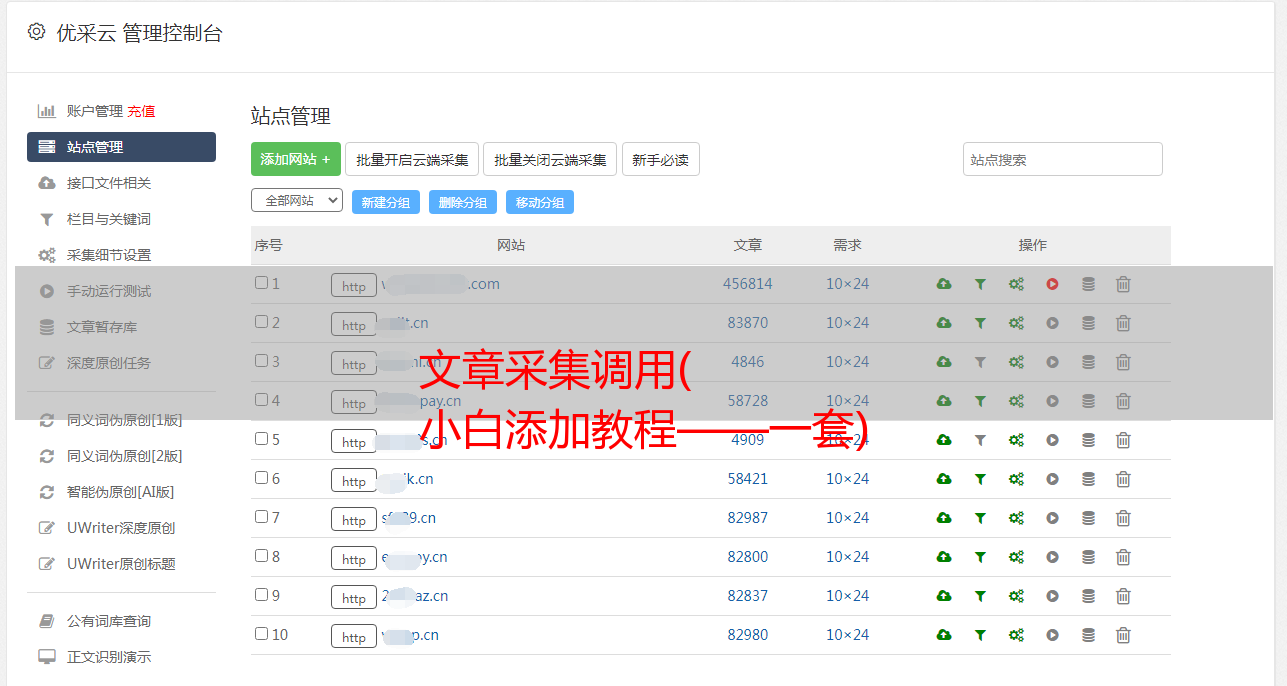Tick the checkbox for site number 5

pyautogui.click(x=261, y=439)
